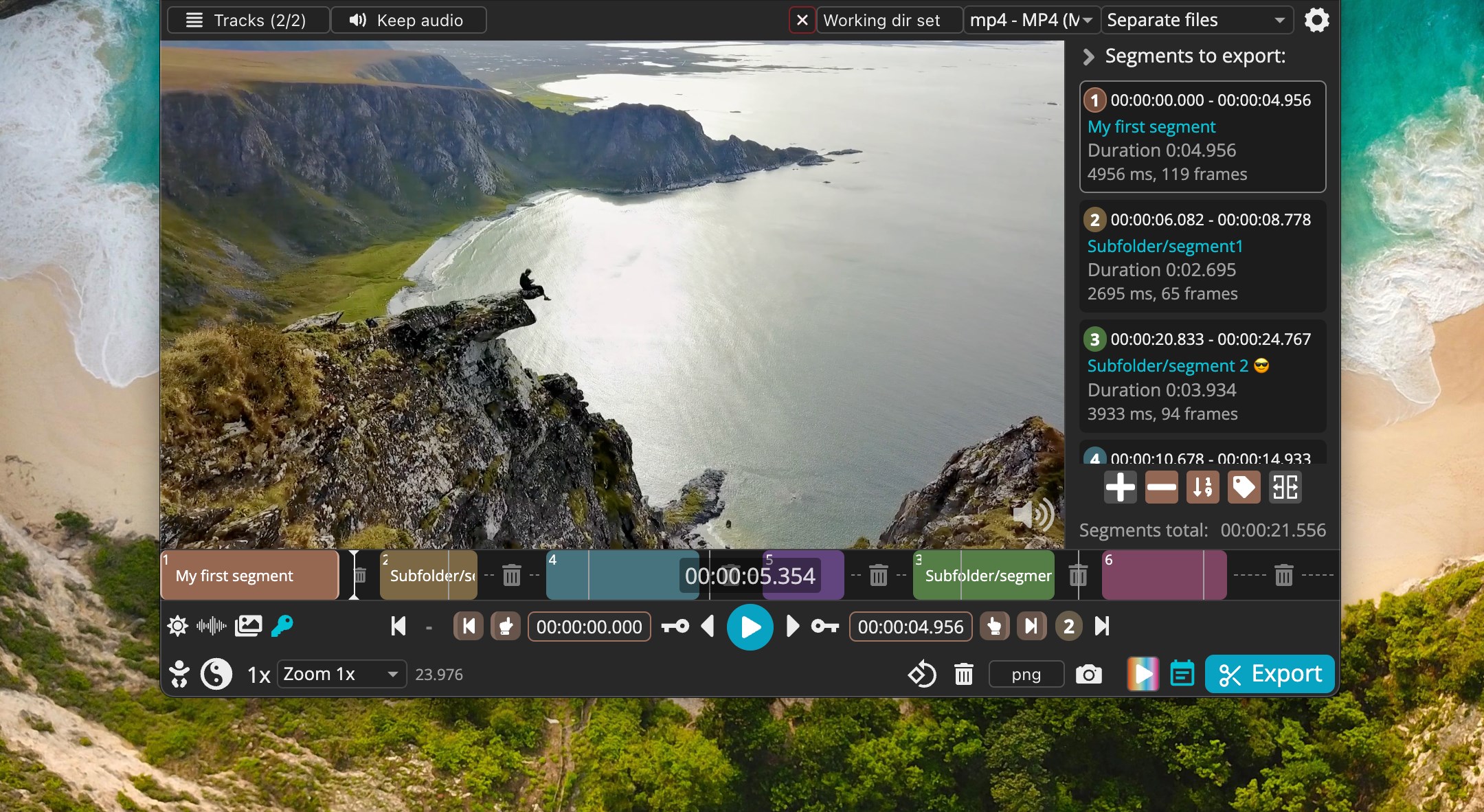Open the label tag icon to rename segment
1484x812 pixels.
click(x=1244, y=487)
